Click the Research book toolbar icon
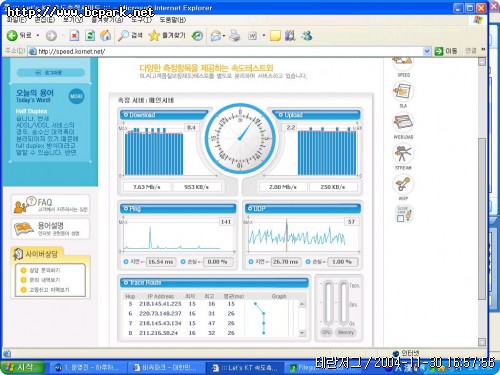Image resolution: width=500 pixels, height=375 pixels. coord(290,36)
